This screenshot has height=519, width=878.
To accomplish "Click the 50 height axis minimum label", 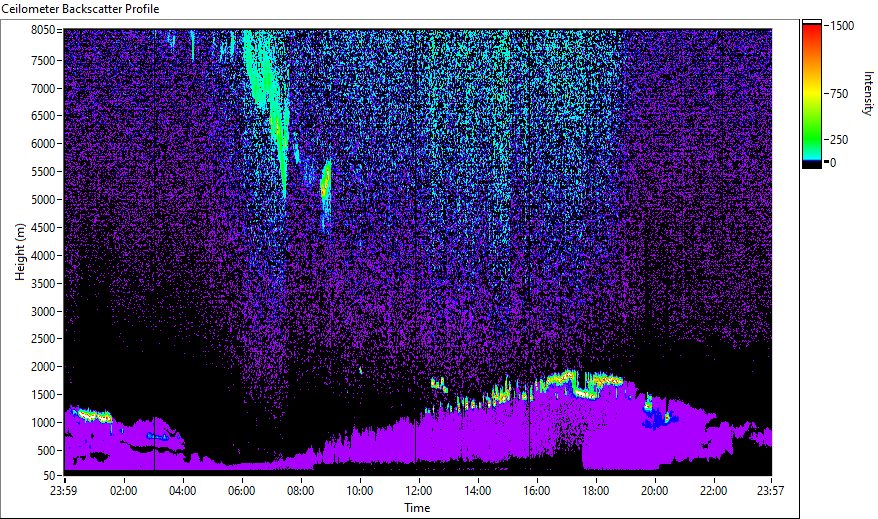I will point(49,476).
